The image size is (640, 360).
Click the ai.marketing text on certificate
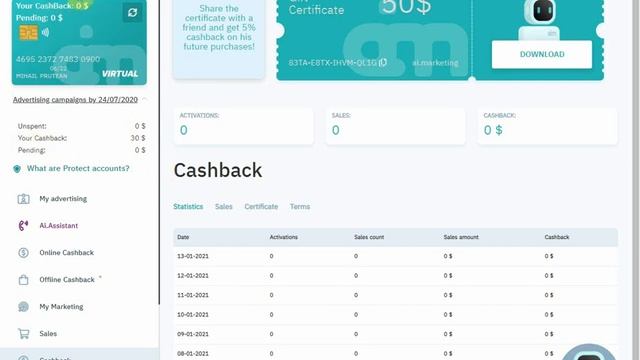tap(435, 63)
